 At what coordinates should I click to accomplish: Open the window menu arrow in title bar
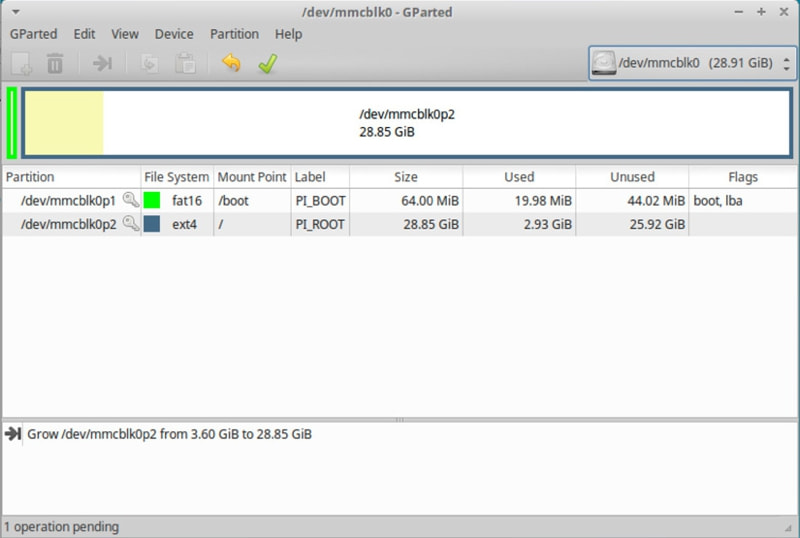(x=16, y=12)
